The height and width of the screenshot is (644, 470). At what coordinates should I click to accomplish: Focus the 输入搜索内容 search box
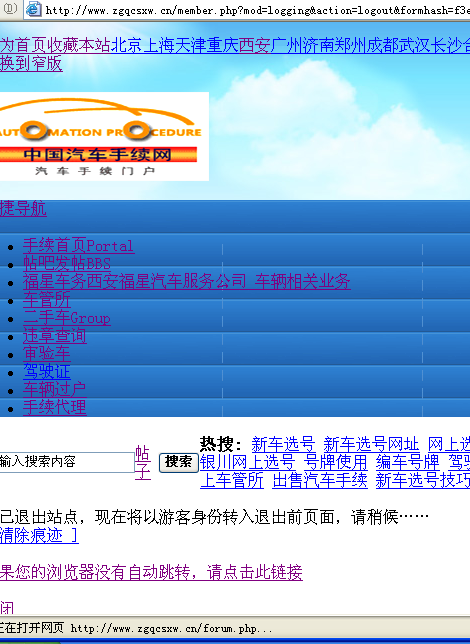pos(67,462)
